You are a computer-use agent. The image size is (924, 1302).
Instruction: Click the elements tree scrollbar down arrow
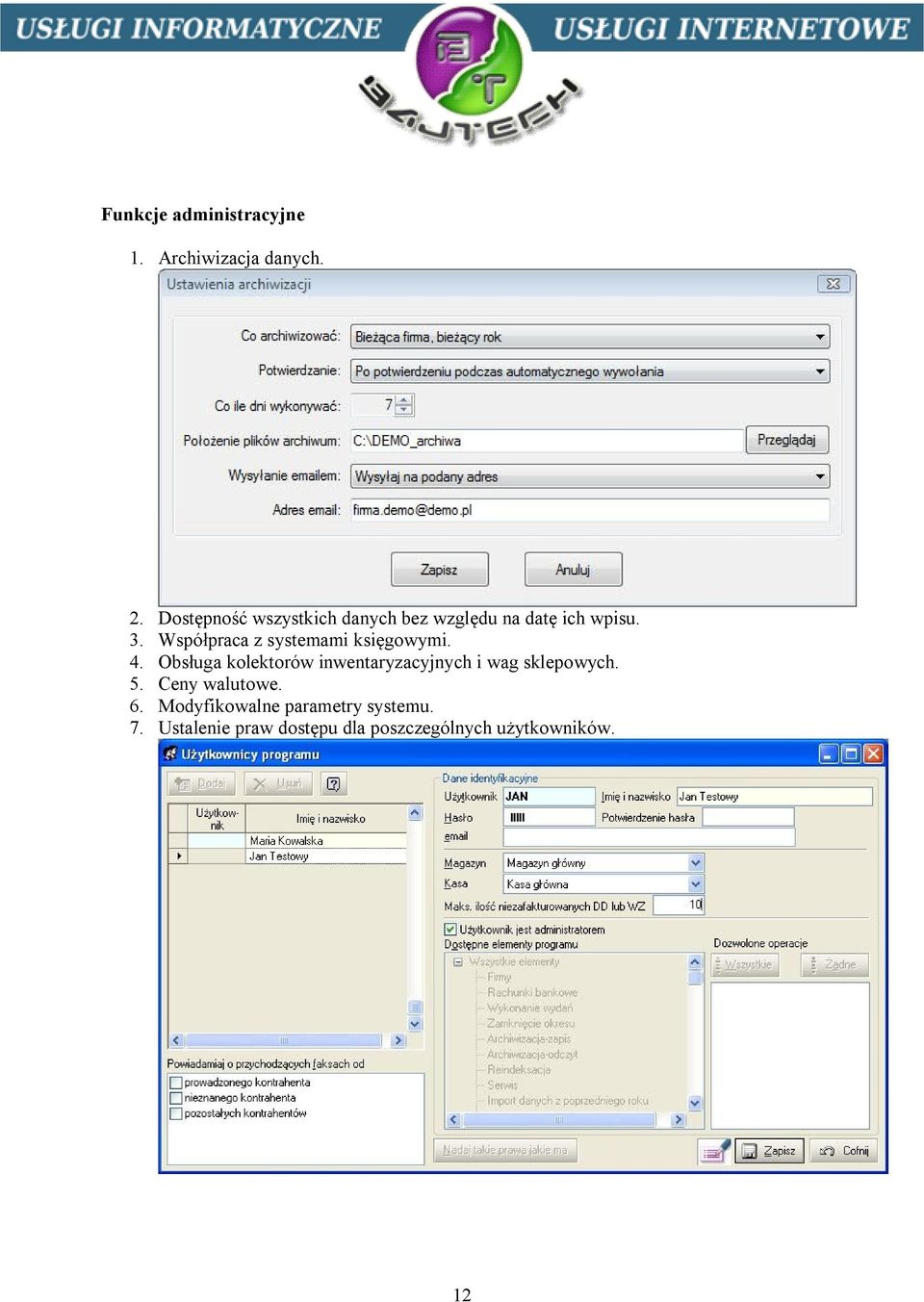696,1103
